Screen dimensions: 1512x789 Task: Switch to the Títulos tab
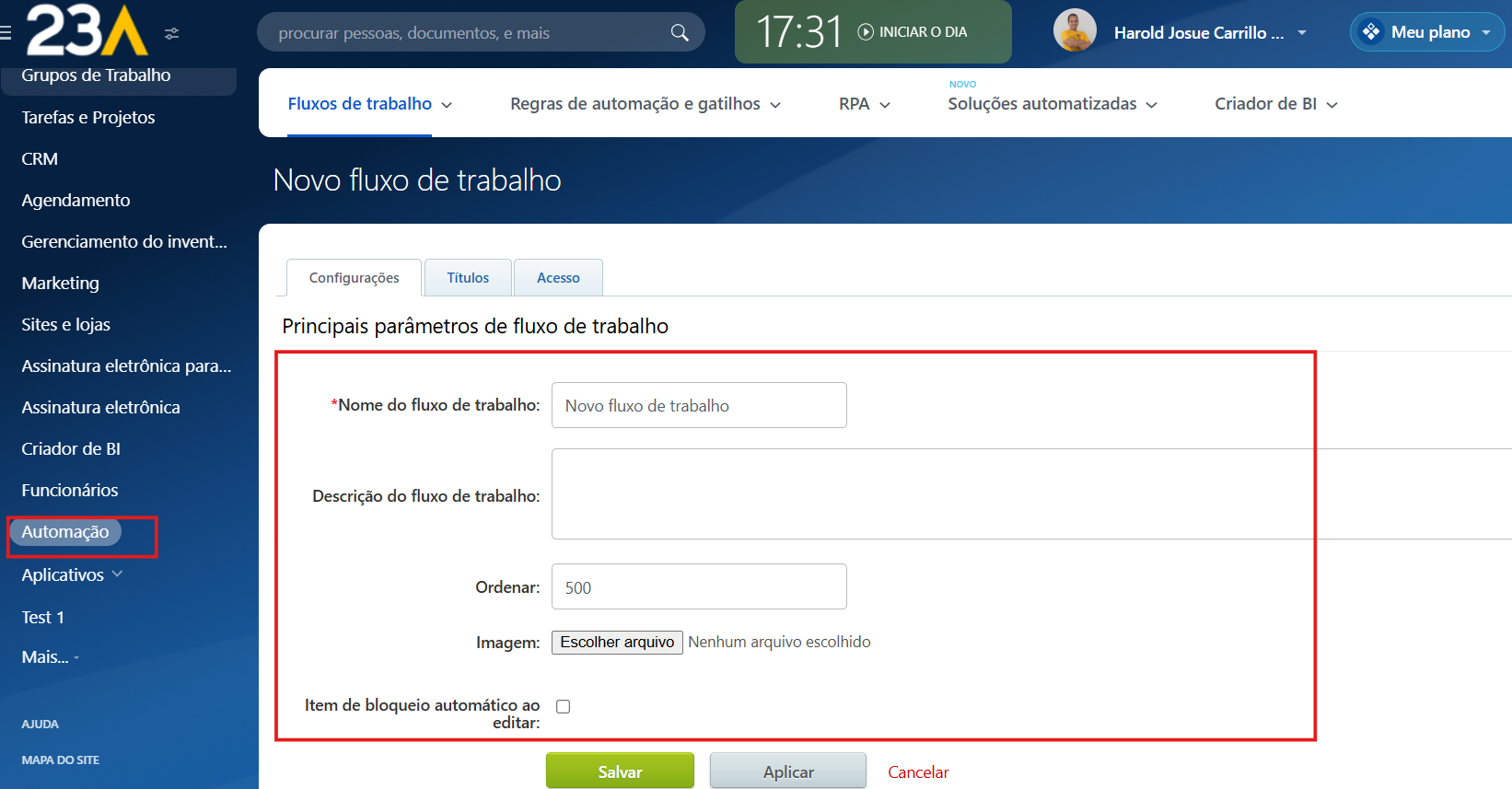[468, 278]
